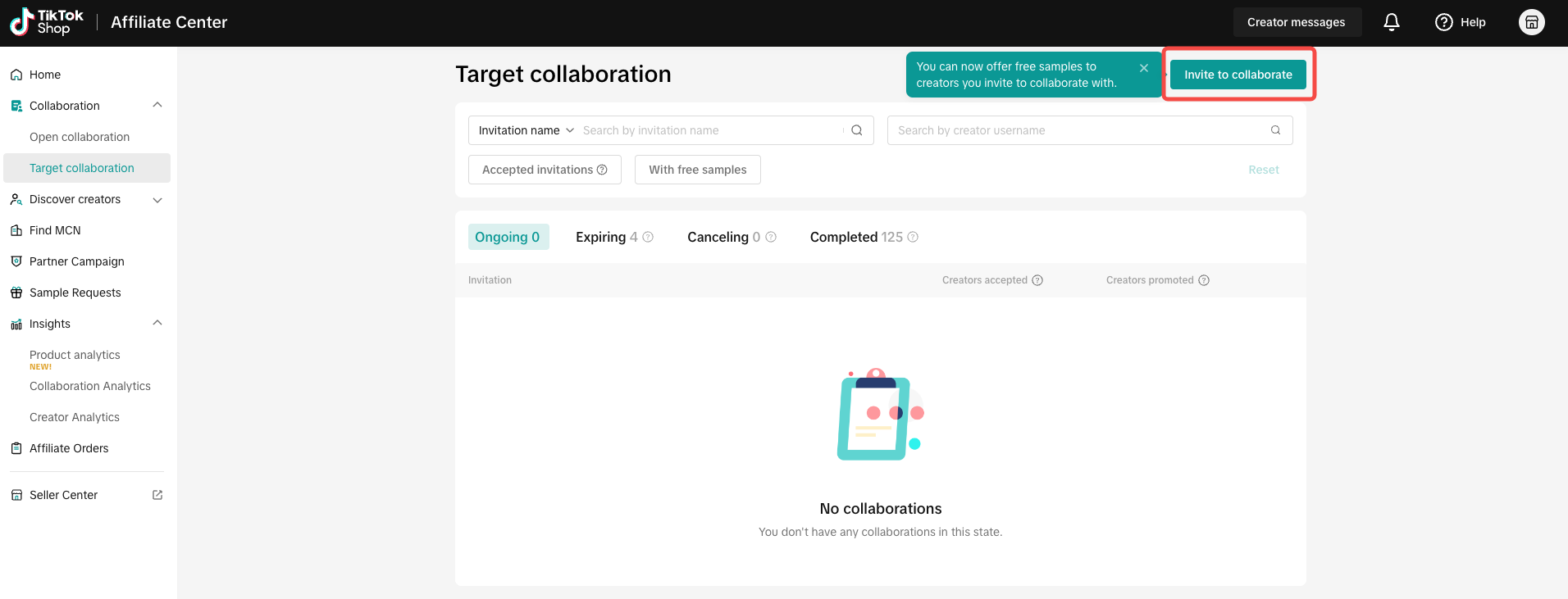
Task: Click Creators accepted help icon
Action: click(x=1037, y=280)
